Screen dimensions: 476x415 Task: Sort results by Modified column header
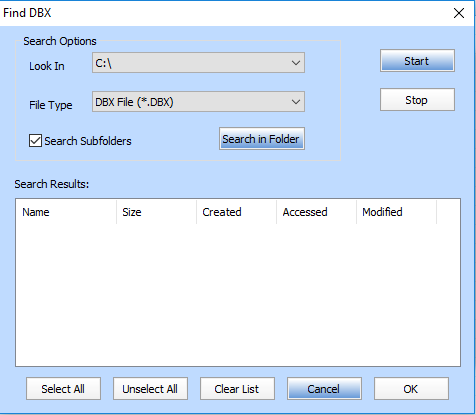(397, 212)
